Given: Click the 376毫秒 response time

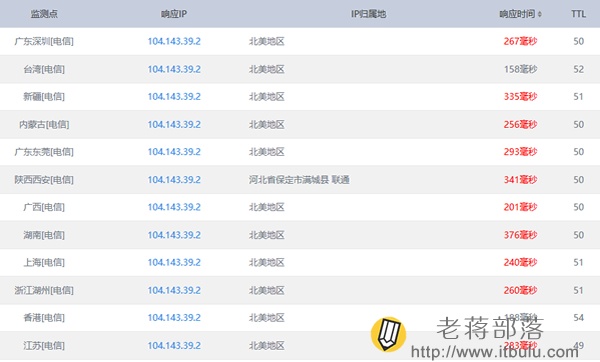Looking at the screenshot, I should pos(520,235).
